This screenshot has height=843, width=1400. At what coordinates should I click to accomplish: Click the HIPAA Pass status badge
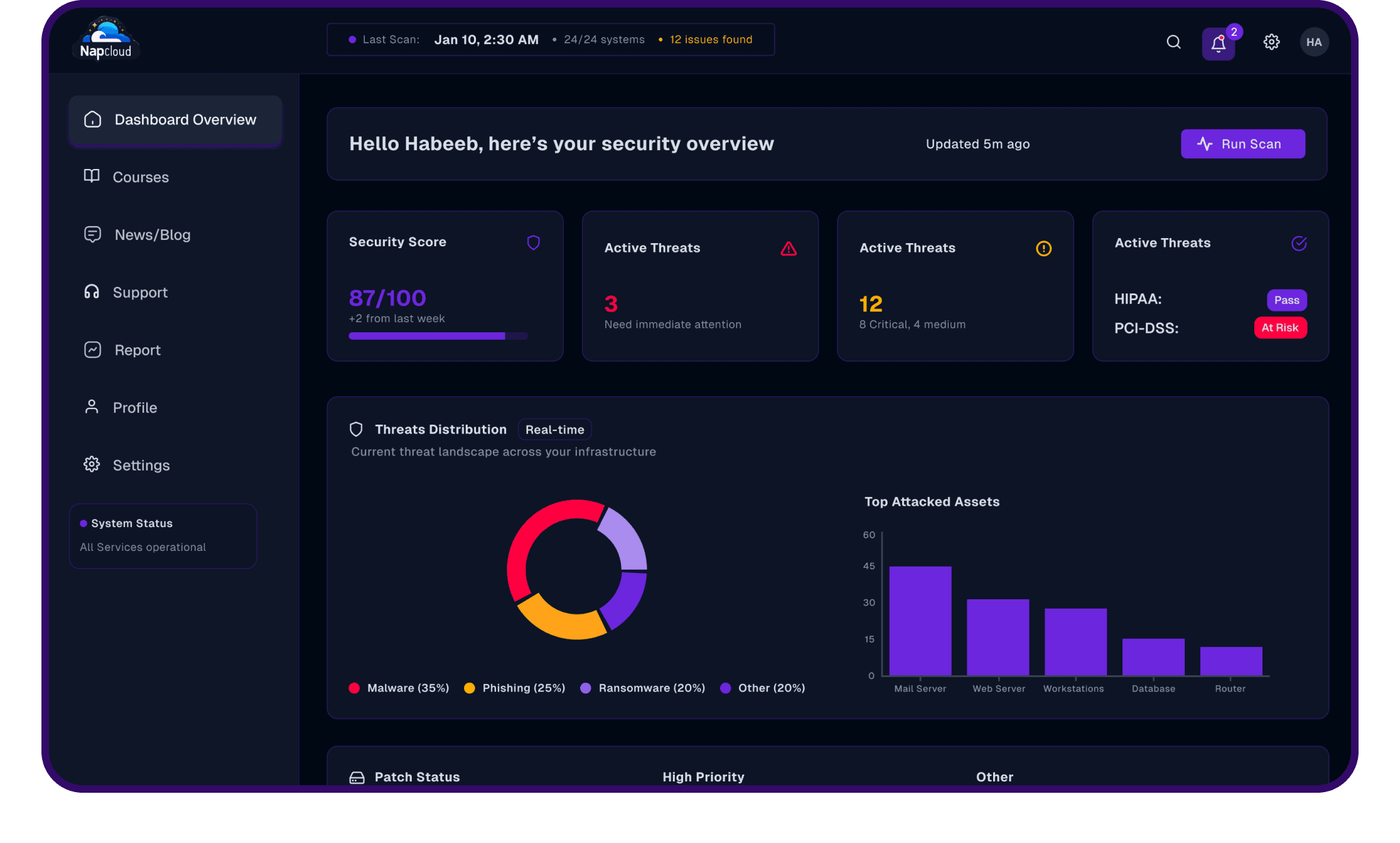[1286, 300]
